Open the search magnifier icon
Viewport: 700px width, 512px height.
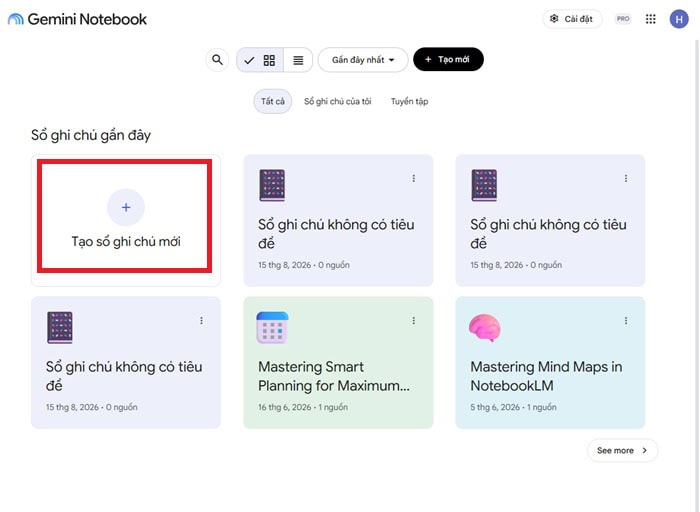pyautogui.click(x=217, y=59)
